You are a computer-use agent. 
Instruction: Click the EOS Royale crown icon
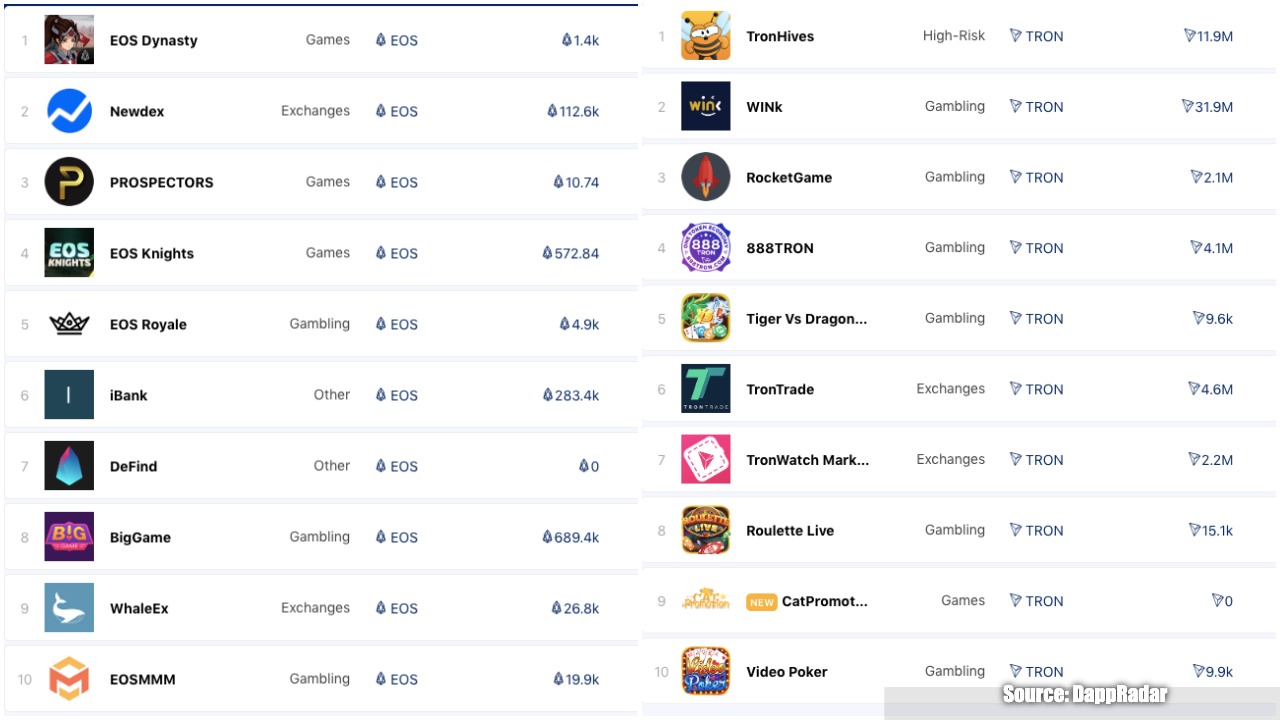[69, 324]
